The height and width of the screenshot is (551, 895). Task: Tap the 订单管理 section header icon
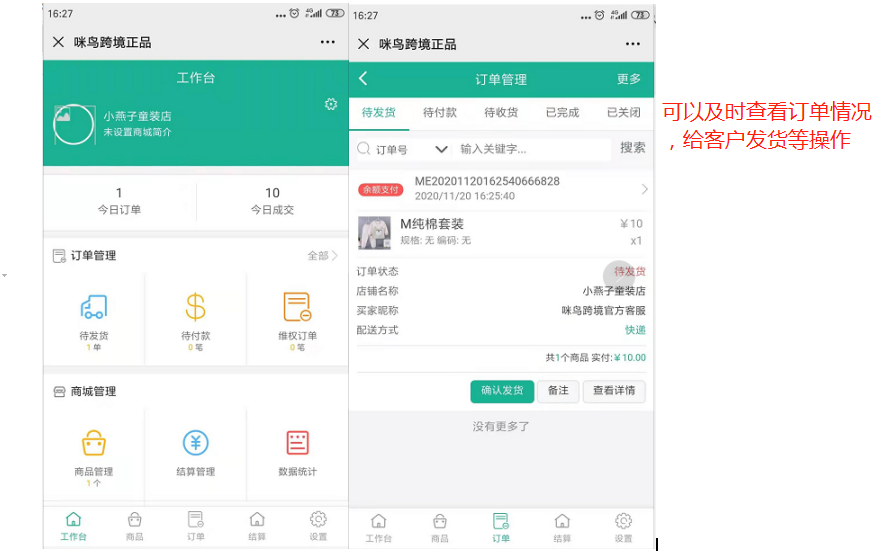point(59,256)
